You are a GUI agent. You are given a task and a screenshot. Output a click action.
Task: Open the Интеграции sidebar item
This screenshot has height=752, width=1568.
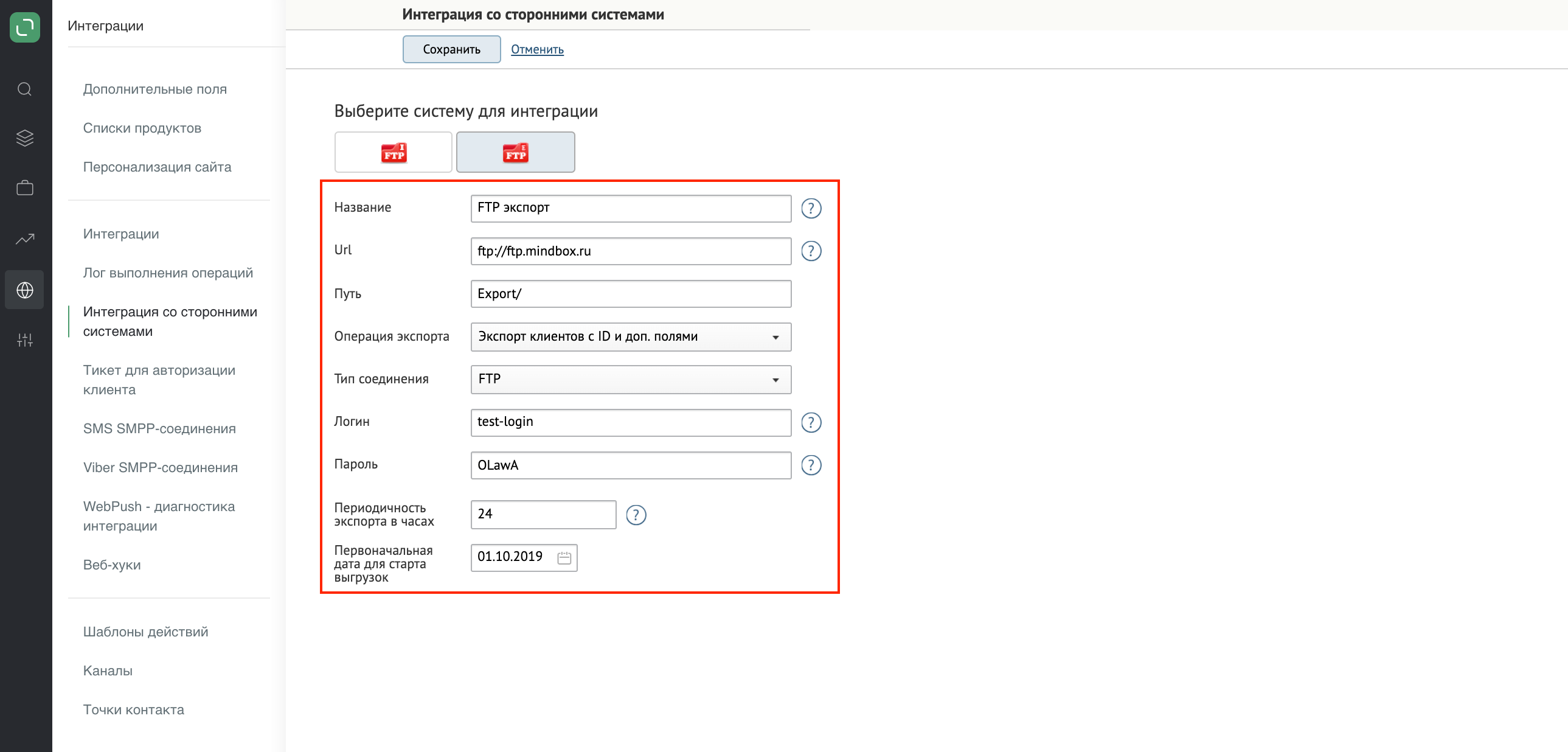coord(121,234)
